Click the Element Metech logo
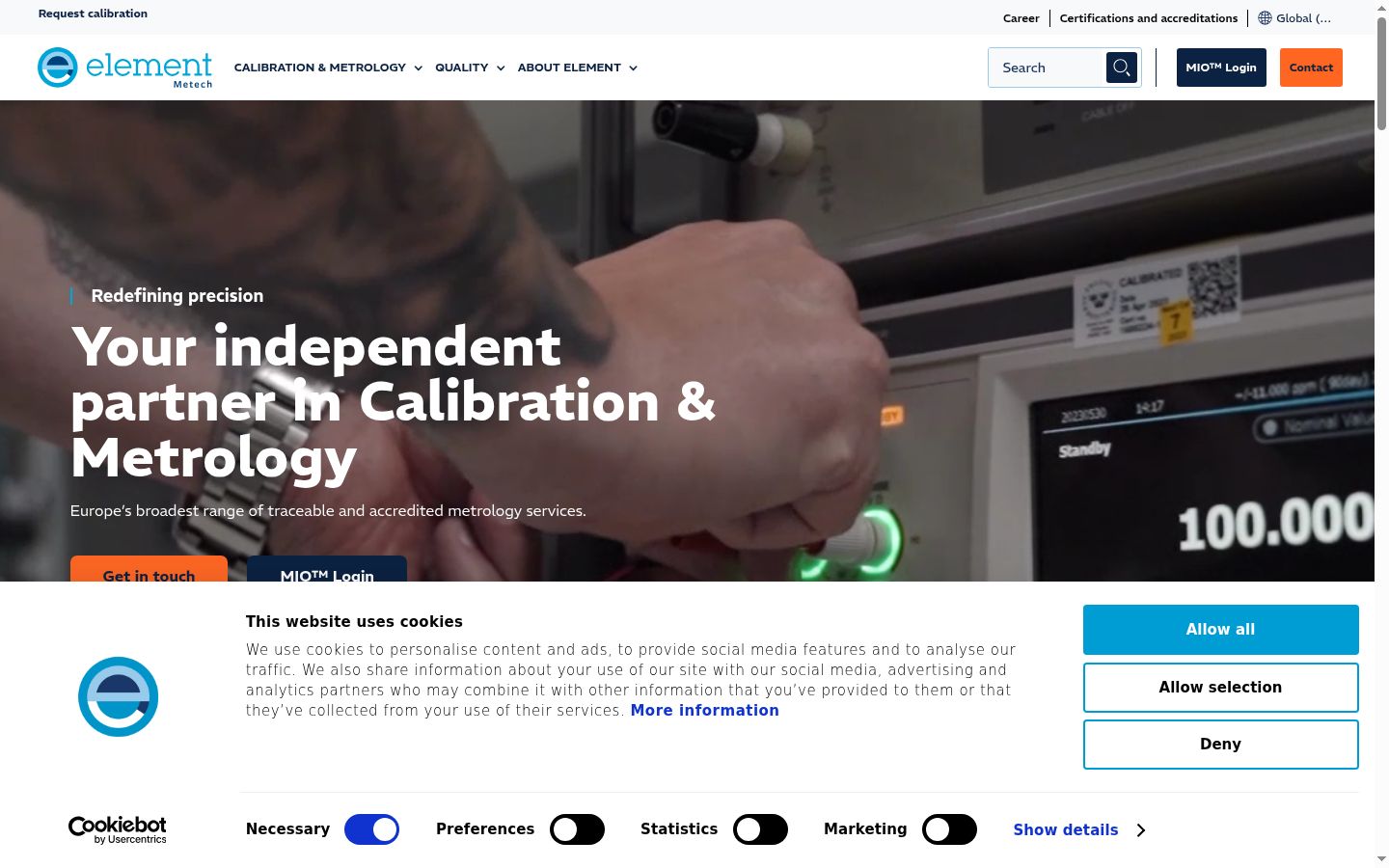This screenshot has height=868, width=1389. point(124,68)
